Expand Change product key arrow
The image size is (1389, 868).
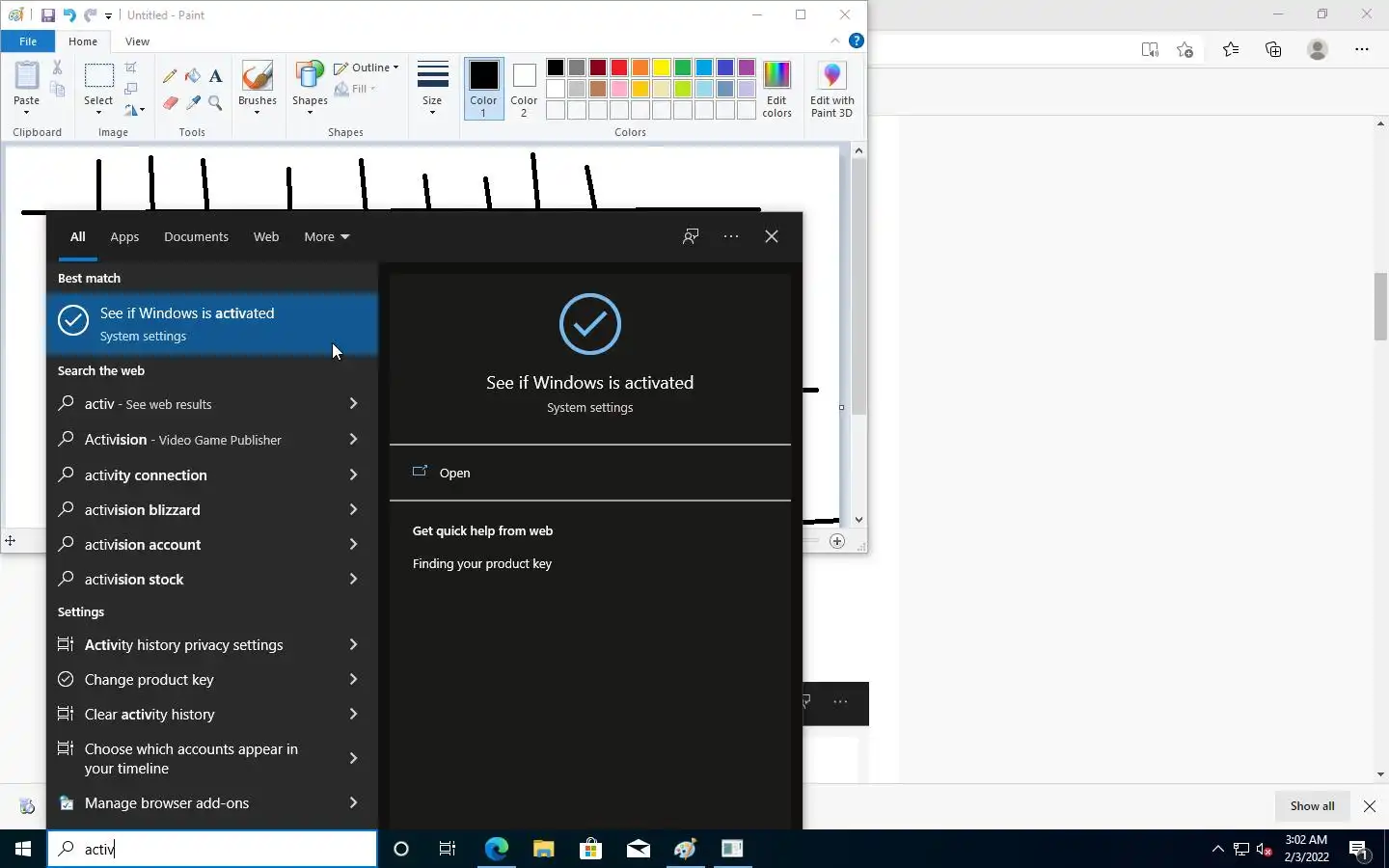(x=353, y=679)
